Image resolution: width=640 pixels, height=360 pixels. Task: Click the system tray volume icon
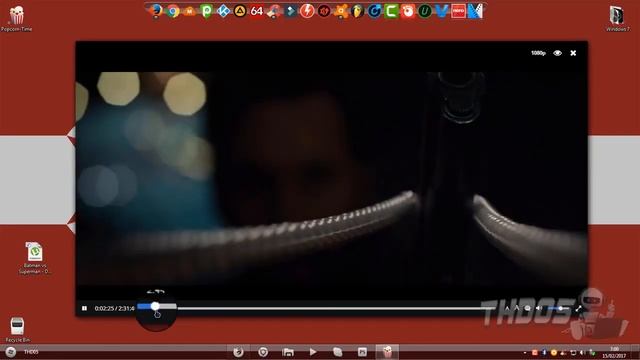(582, 353)
